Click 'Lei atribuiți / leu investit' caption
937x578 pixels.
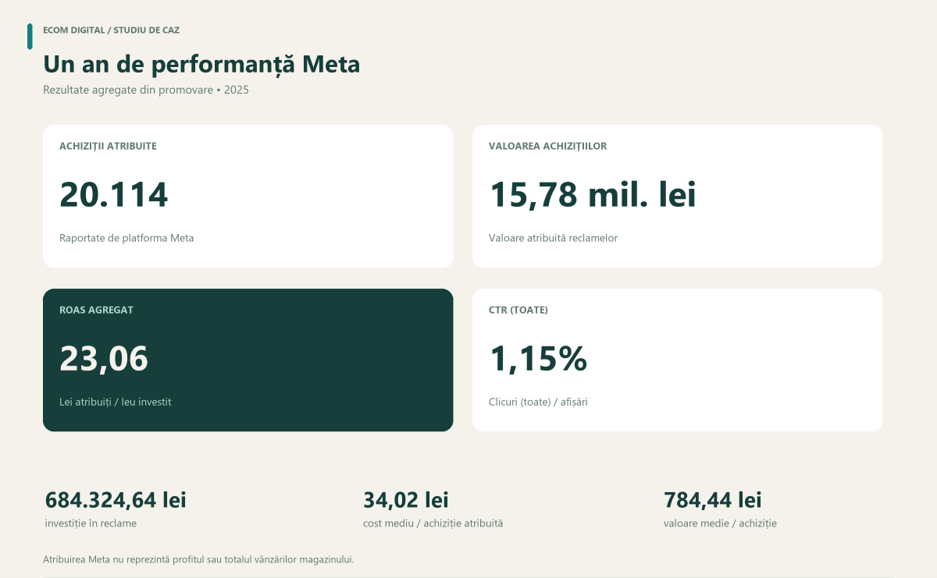(x=115, y=402)
